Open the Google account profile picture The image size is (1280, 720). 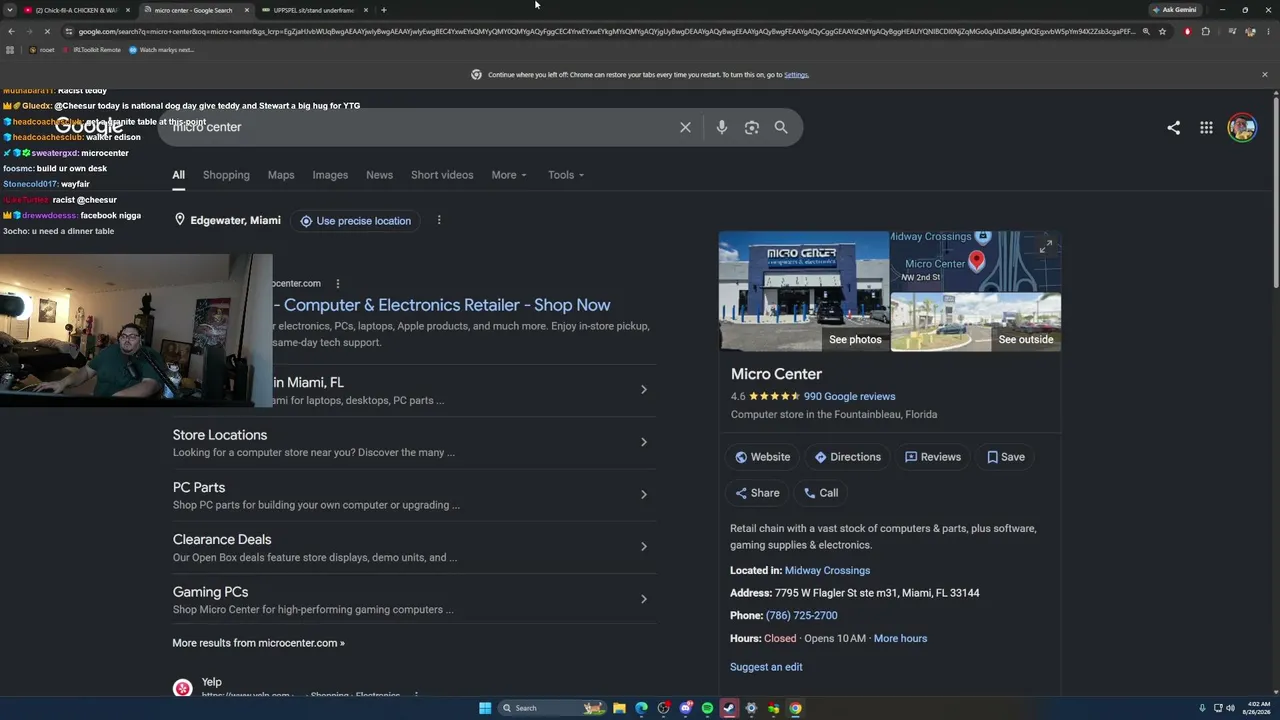point(1242,128)
